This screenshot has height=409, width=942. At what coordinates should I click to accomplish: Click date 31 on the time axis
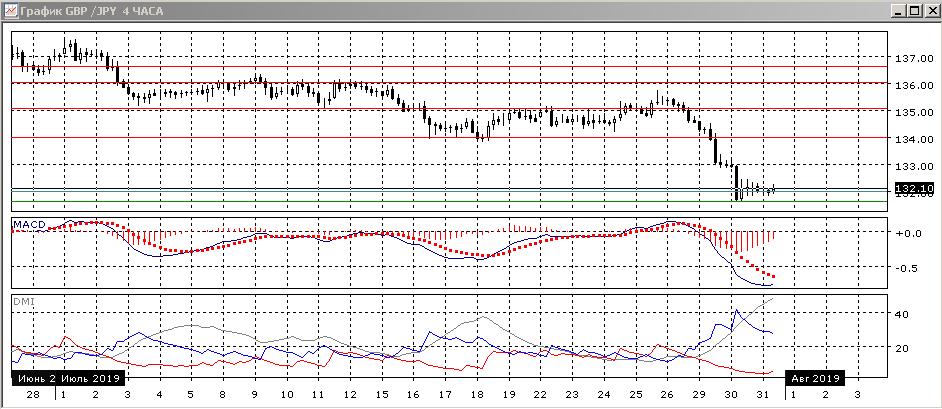[762, 395]
